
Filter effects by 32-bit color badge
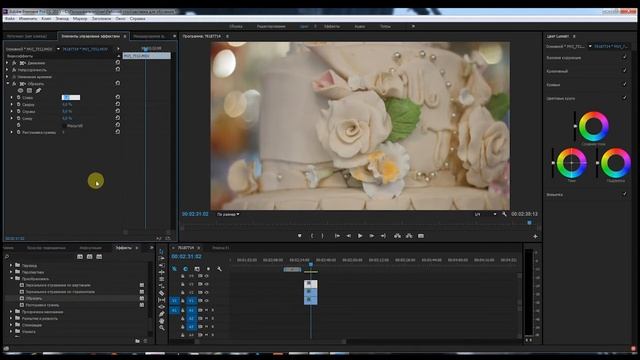pos(89,256)
